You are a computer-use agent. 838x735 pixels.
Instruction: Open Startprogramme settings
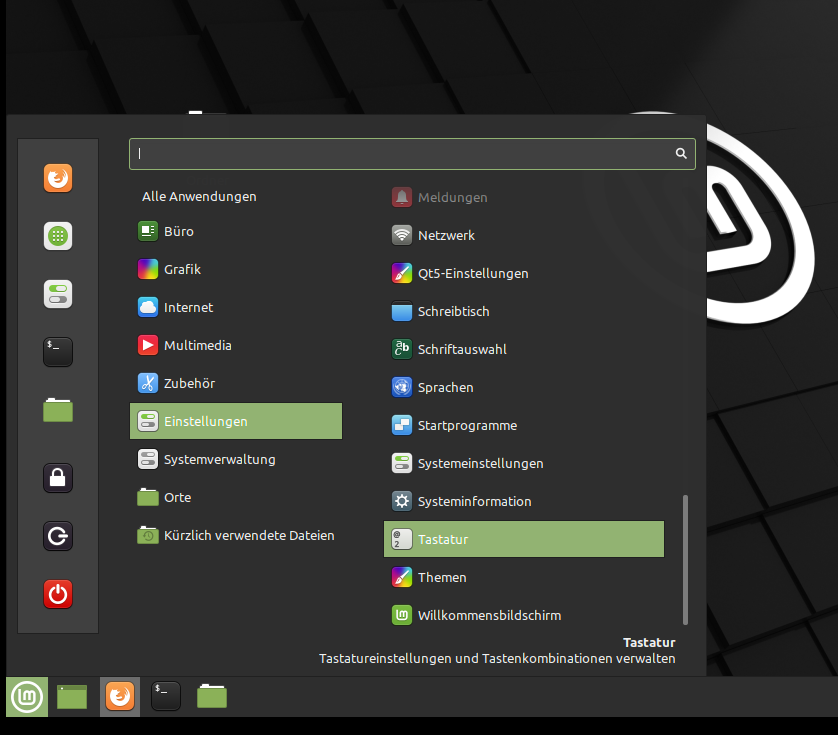[524, 425]
